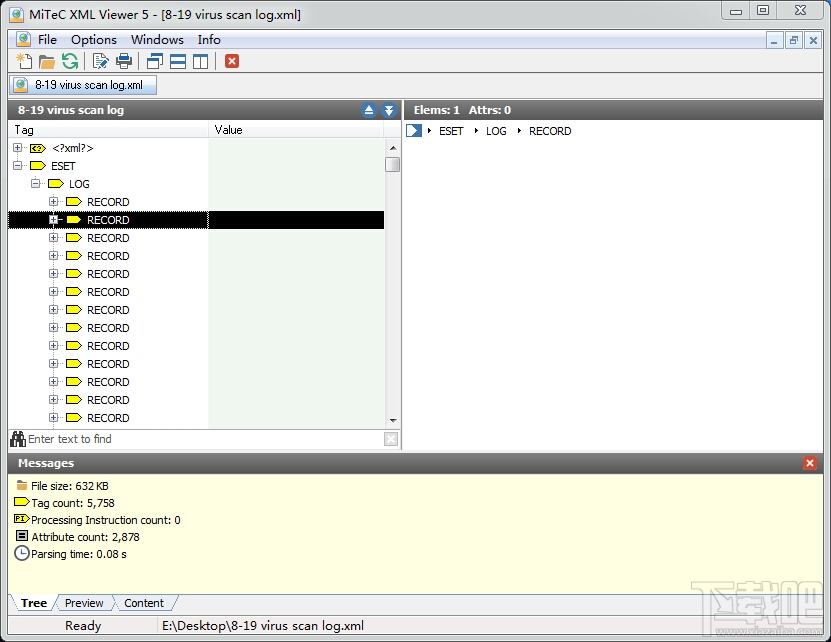The width and height of the screenshot is (831, 642).
Task: Collapse the LOG node
Action: click(x=36, y=184)
